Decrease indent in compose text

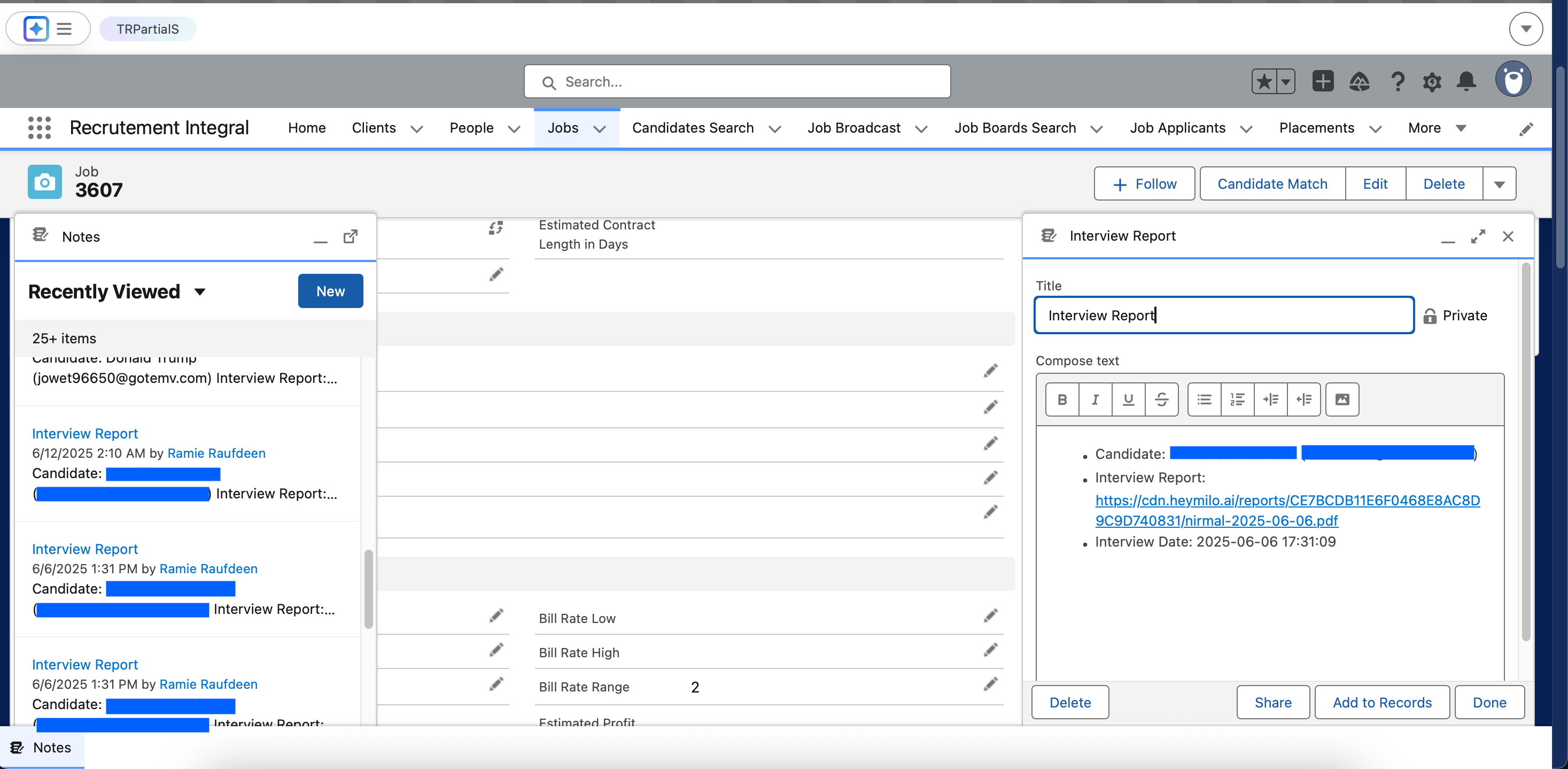click(1304, 399)
